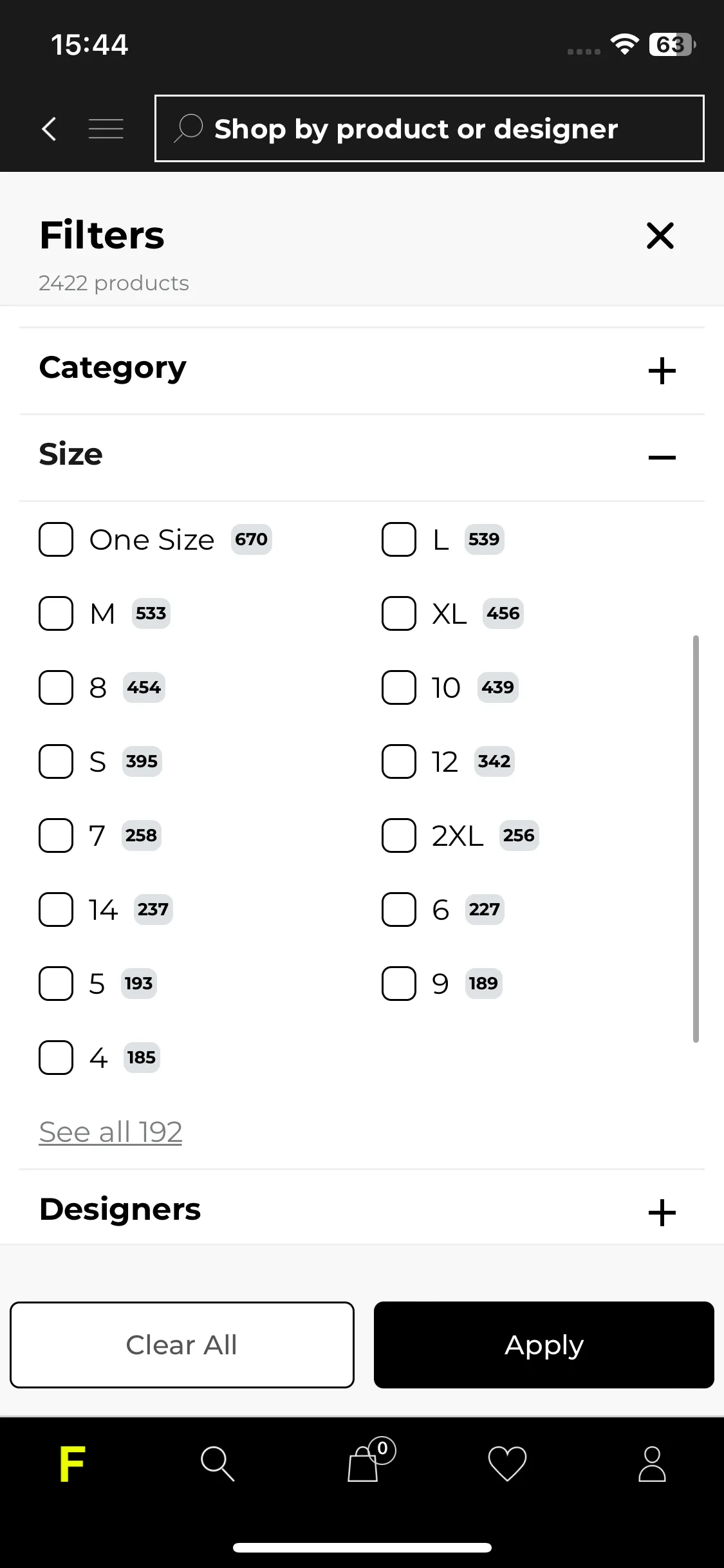724x1568 pixels.
Task: Check the One Size checkbox
Action: 56,539
